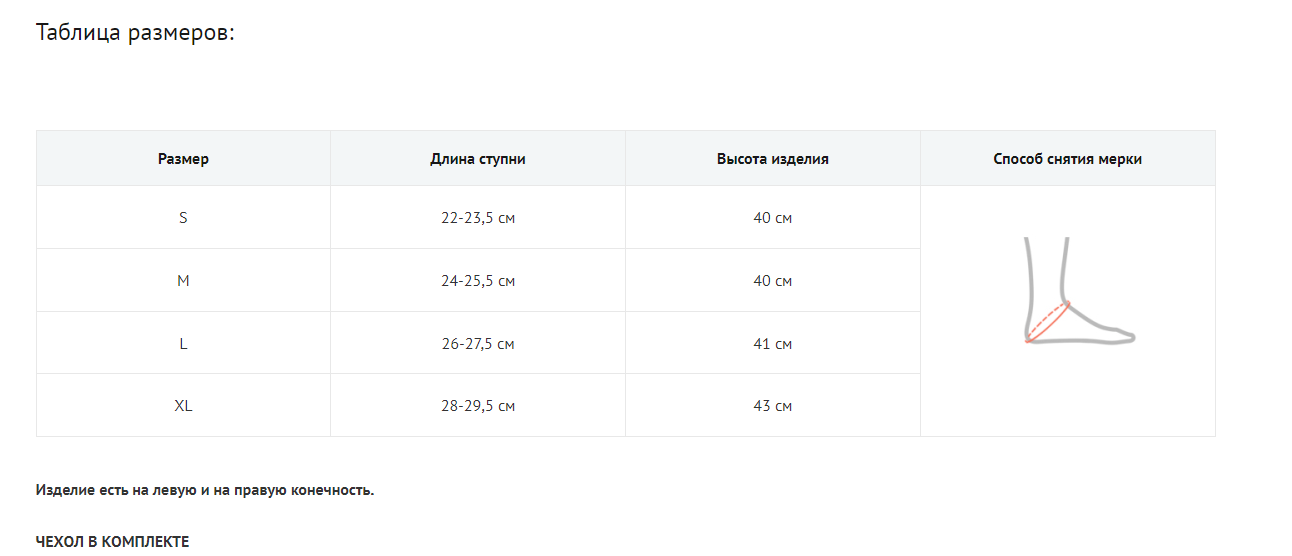1292x556 pixels.
Task: Select the "43 см" height cell
Action: coord(772,406)
